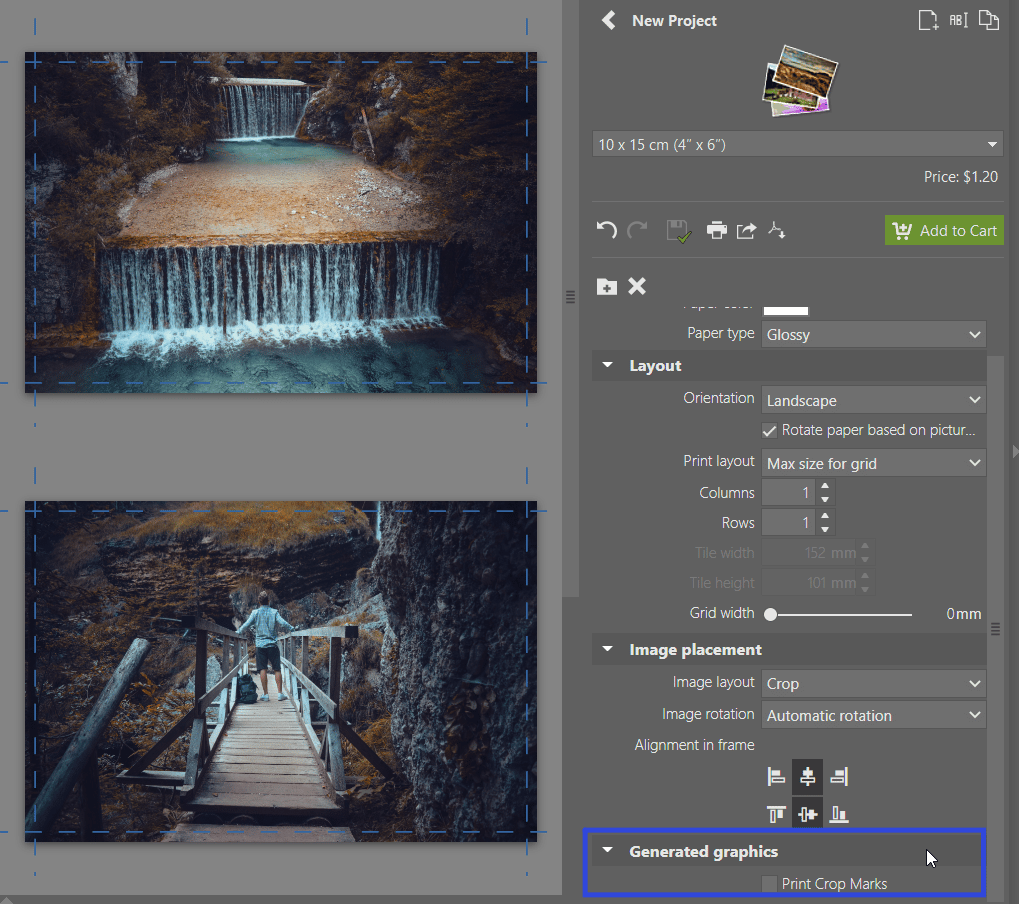Increase the Rows value with up arrow
Image resolution: width=1019 pixels, height=904 pixels.
pyautogui.click(x=825, y=516)
